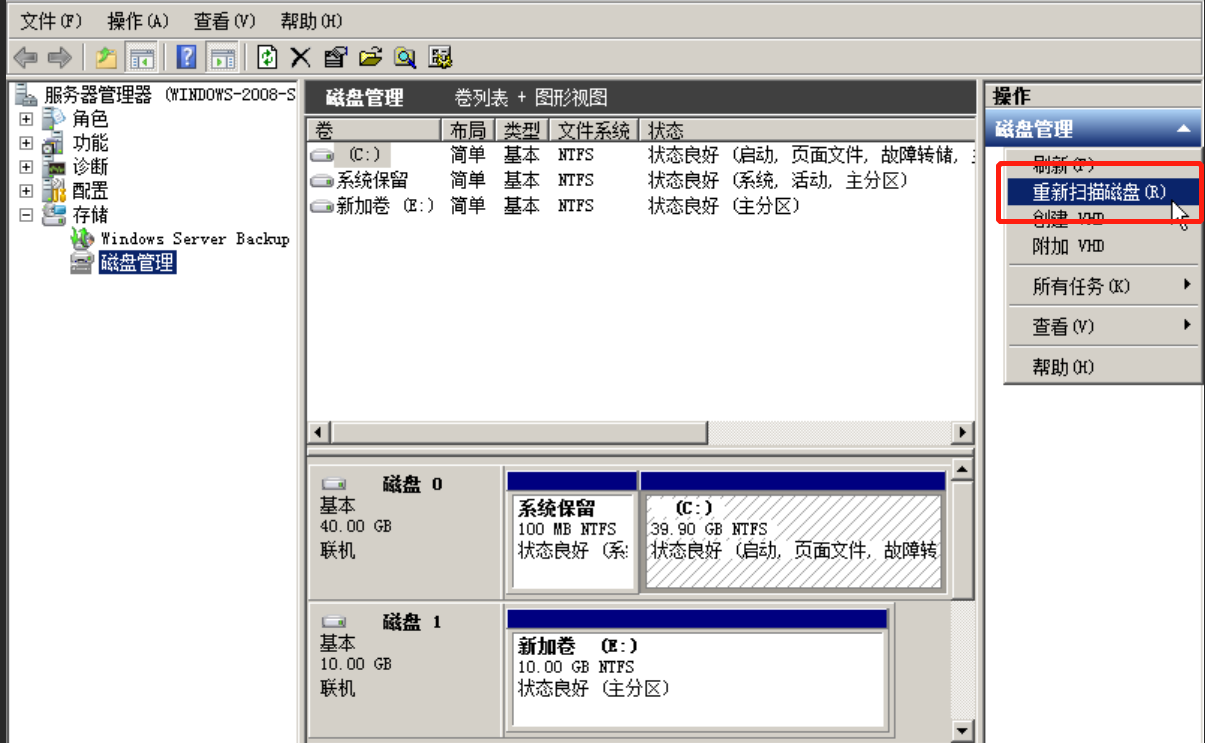The width and height of the screenshot is (1205, 743).
Task: Open the 所有任务(K) submenu
Action: click(1081, 287)
